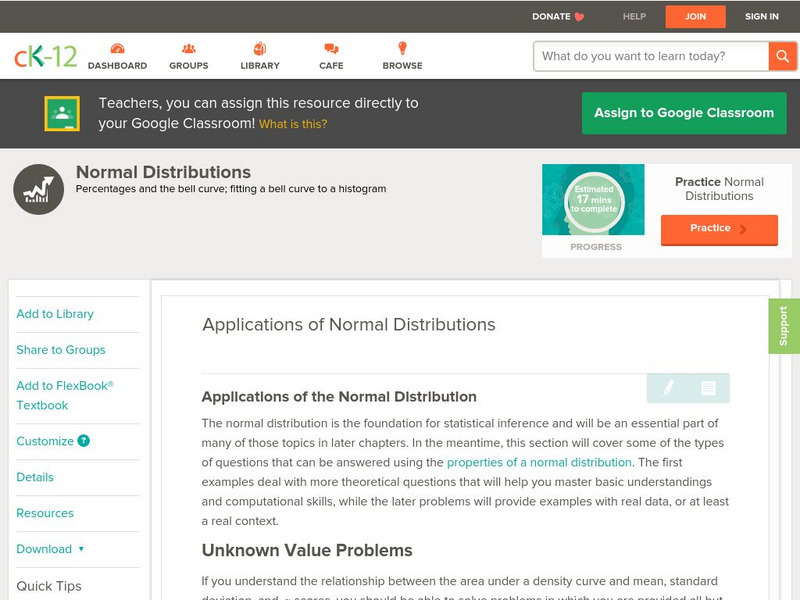Open the Help menu item
800x600 pixels.
(x=634, y=16)
